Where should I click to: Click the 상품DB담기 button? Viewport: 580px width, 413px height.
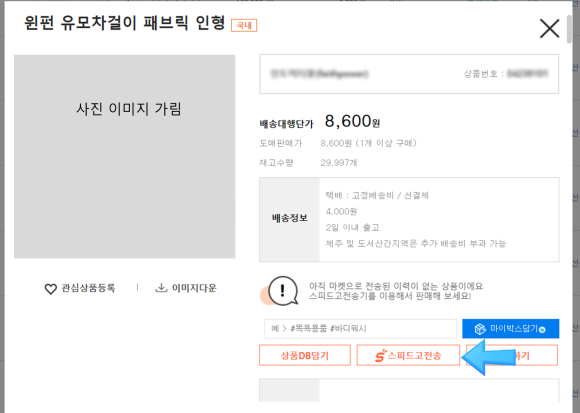pos(305,355)
